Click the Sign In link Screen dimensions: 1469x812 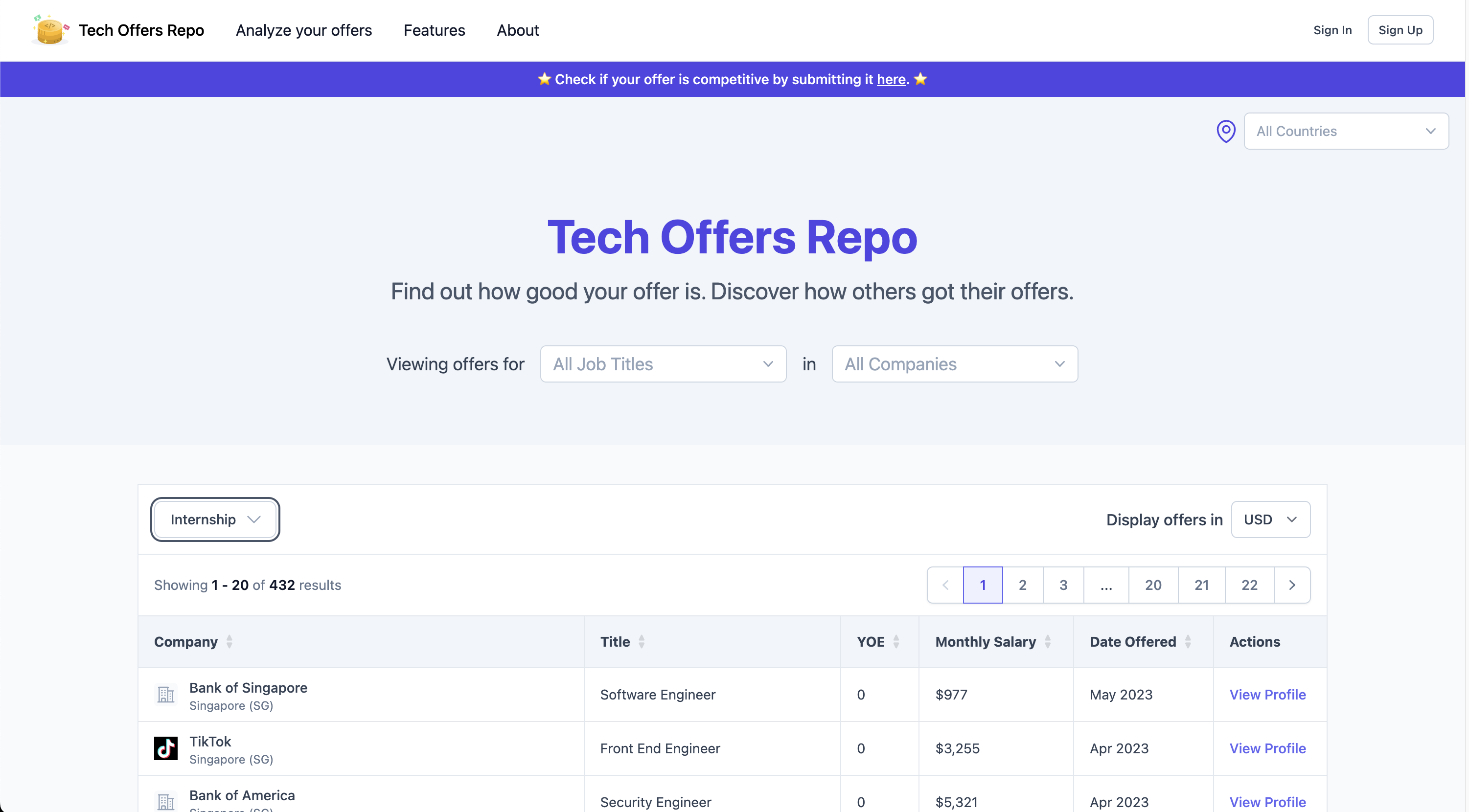pyautogui.click(x=1332, y=30)
